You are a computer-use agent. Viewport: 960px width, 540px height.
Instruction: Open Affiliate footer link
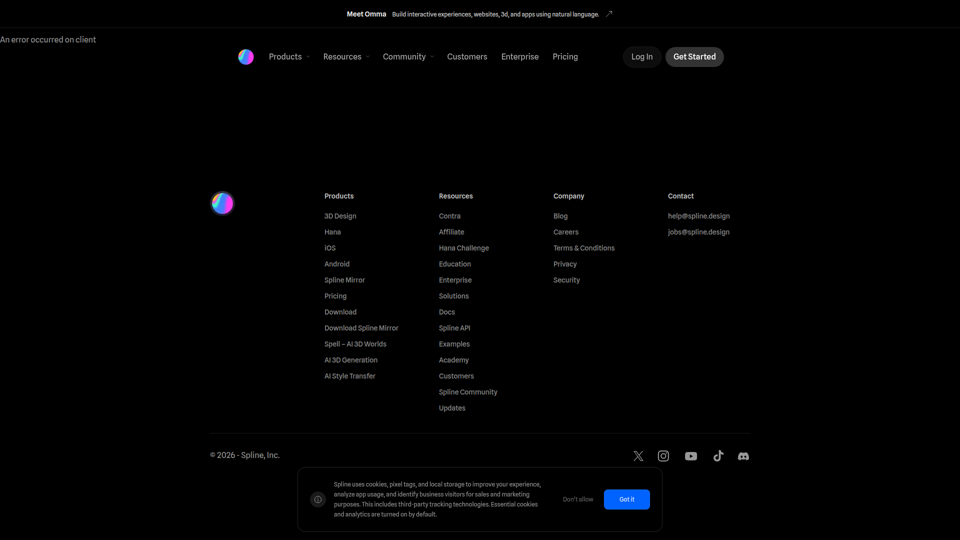click(x=451, y=232)
